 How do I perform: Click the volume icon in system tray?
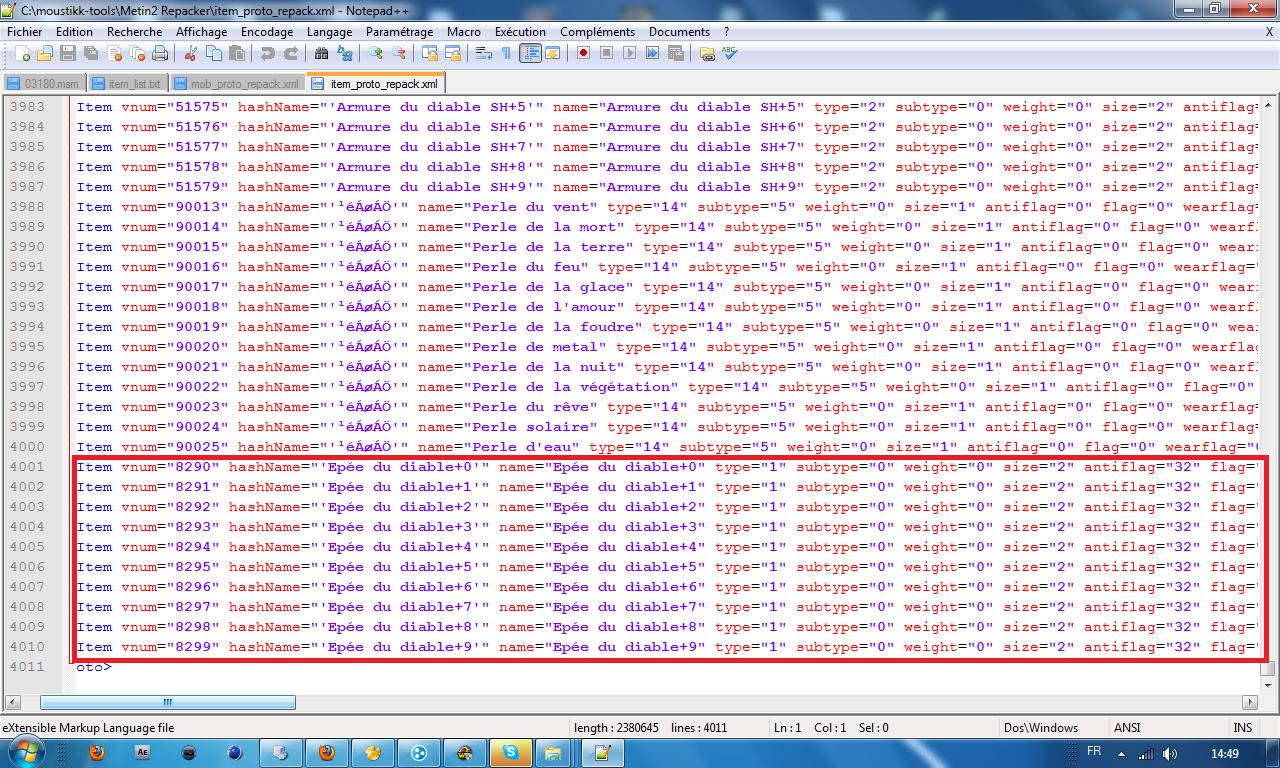coord(1170,753)
